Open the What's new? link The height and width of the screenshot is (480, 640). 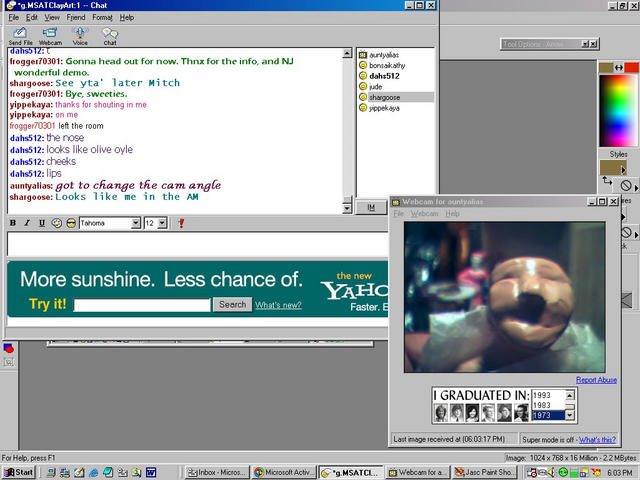(278, 305)
